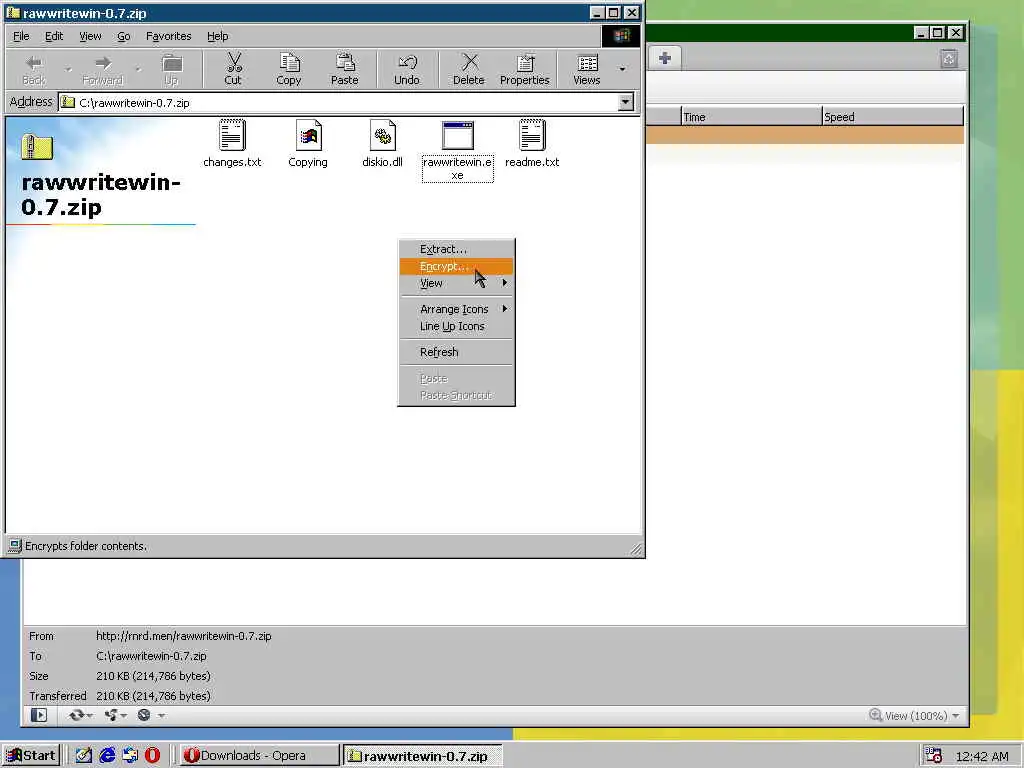Click the Copy toolbar button
Screen dimensions: 1024x768
click(289, 69)
